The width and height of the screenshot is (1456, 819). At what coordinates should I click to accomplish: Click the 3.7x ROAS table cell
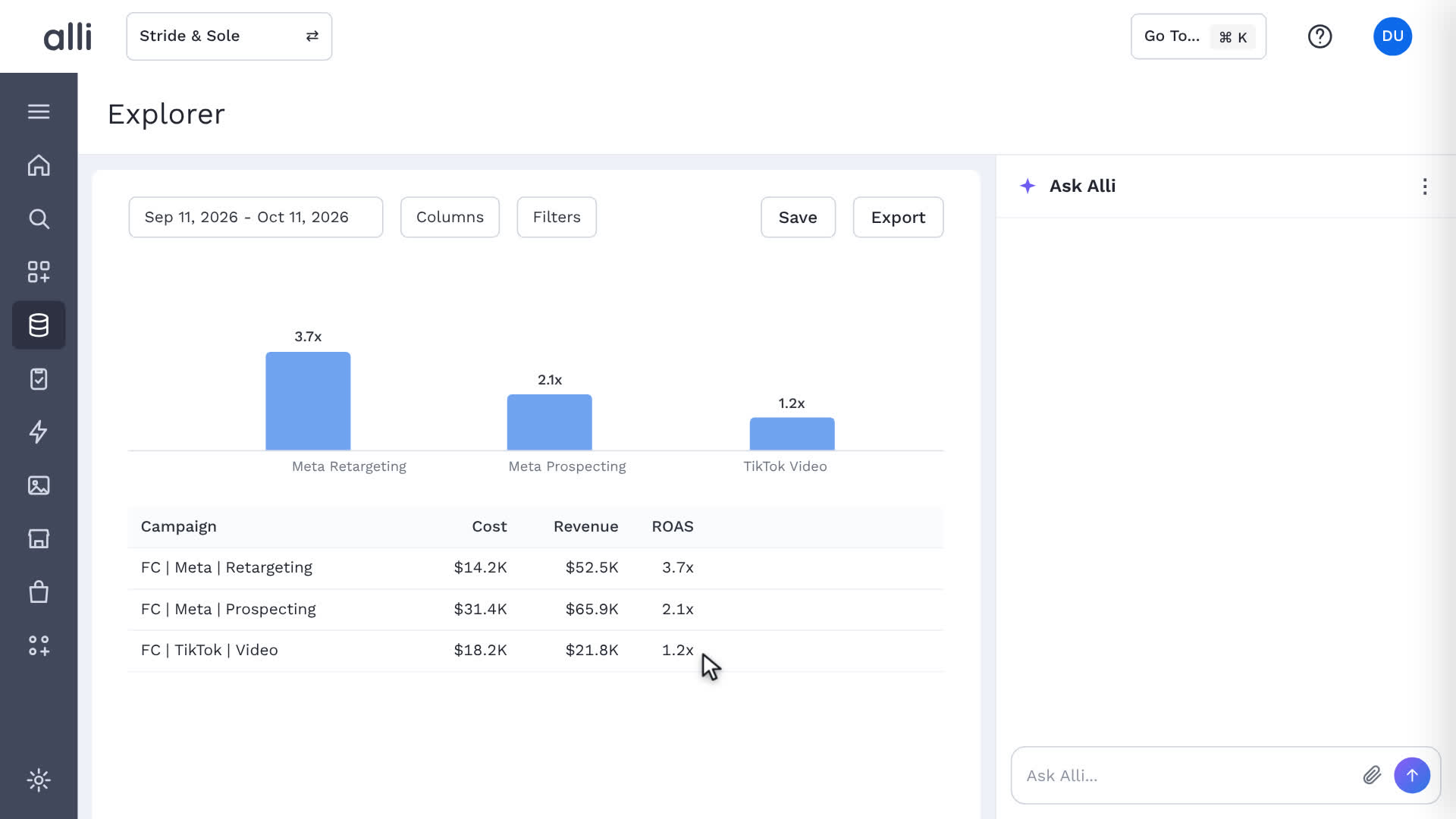[x=677, y=567]
